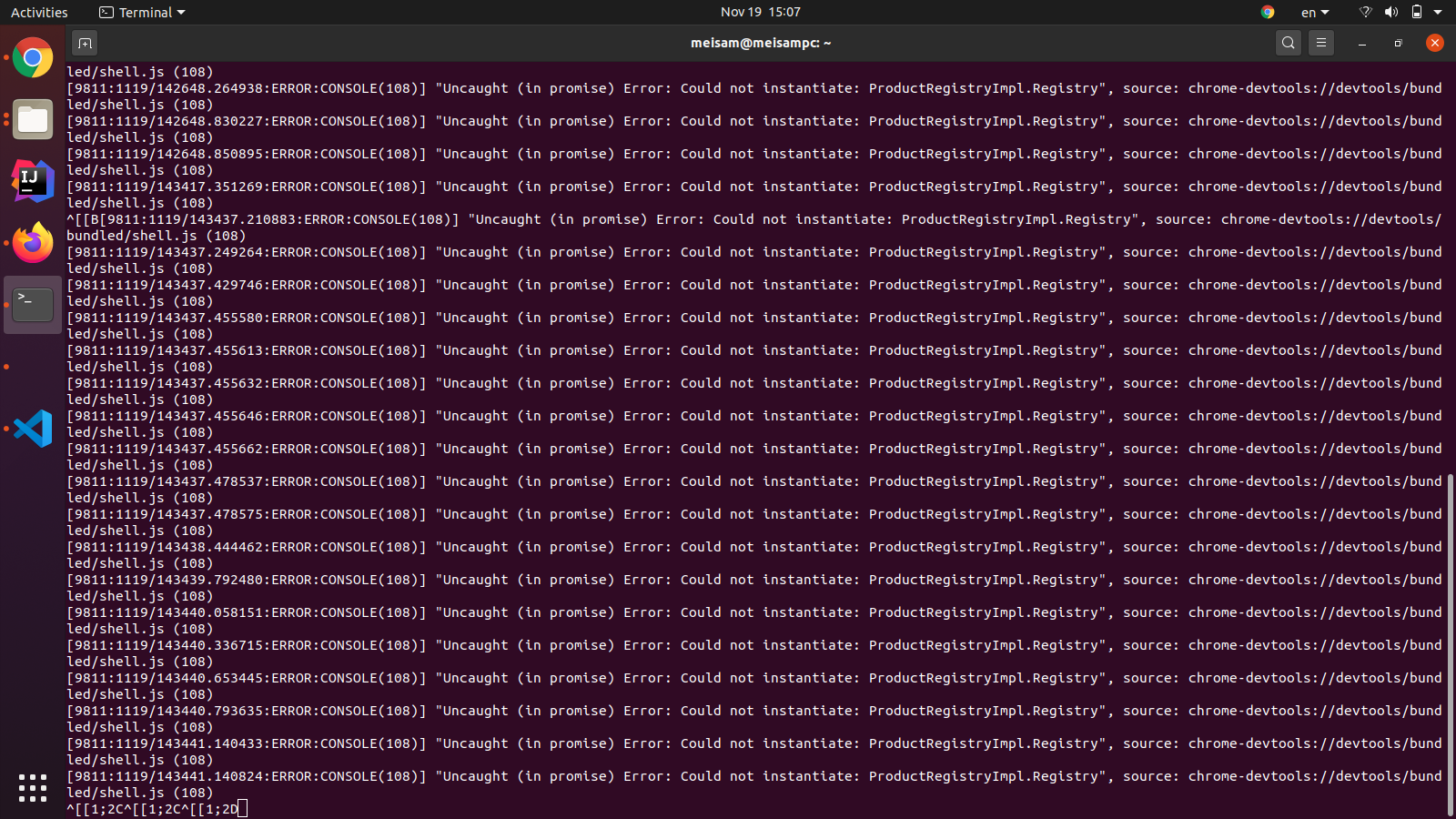The image size is (1456, 819).
Task: Open the terminal hamburger menu
Action: 1320,43
